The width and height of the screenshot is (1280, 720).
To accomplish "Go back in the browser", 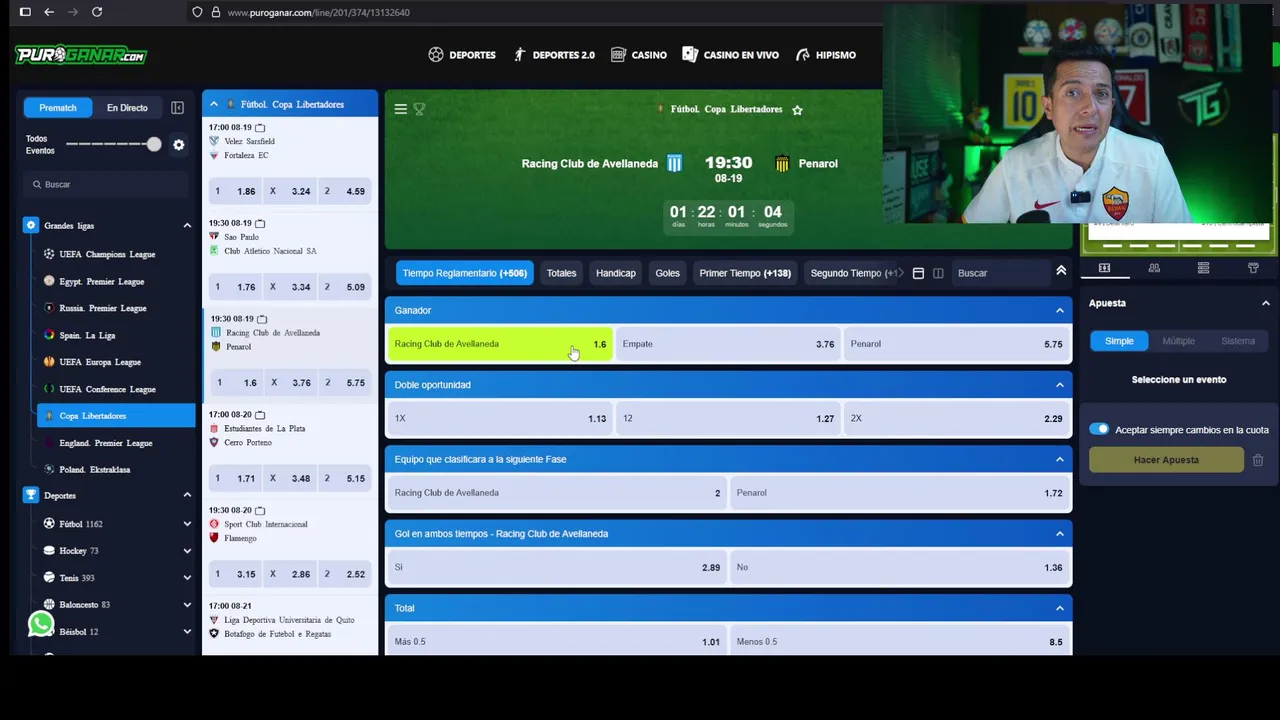I will tap(49, 12).
